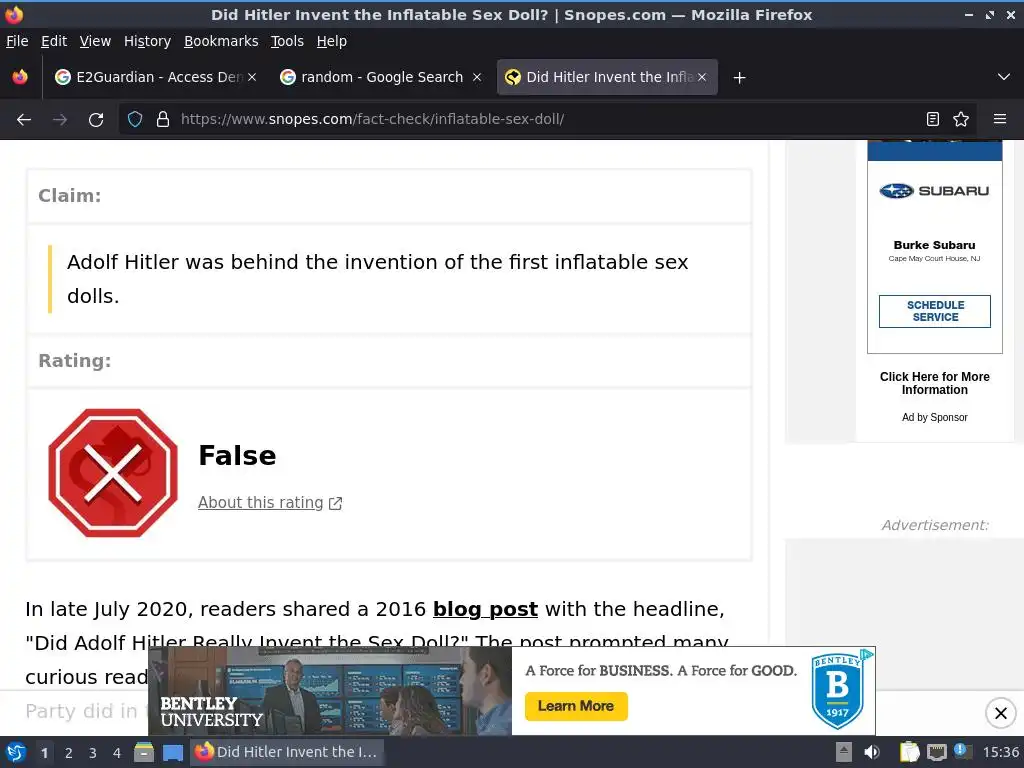Show site security padlock information

163,119
